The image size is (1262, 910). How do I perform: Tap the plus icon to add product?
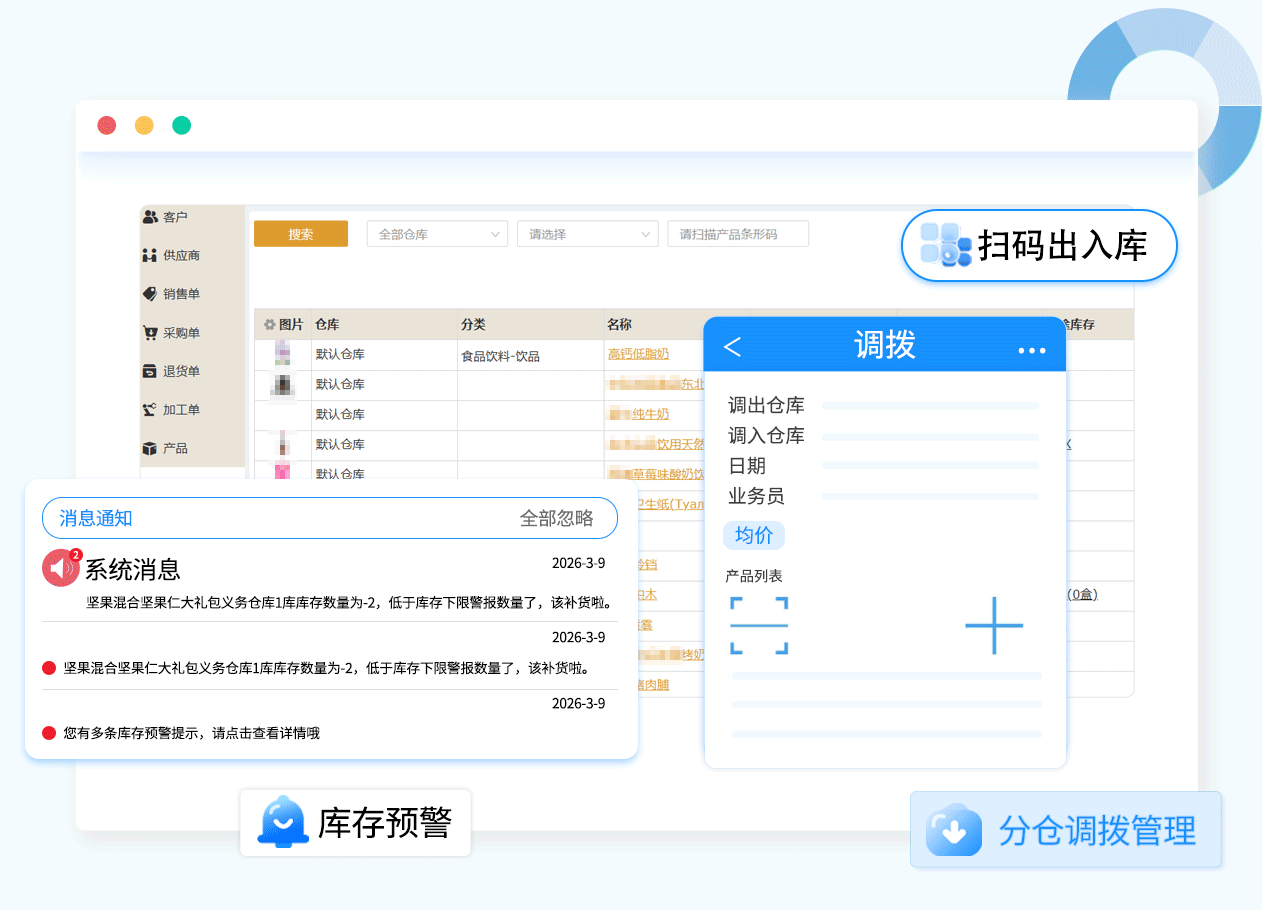(994, 626)
